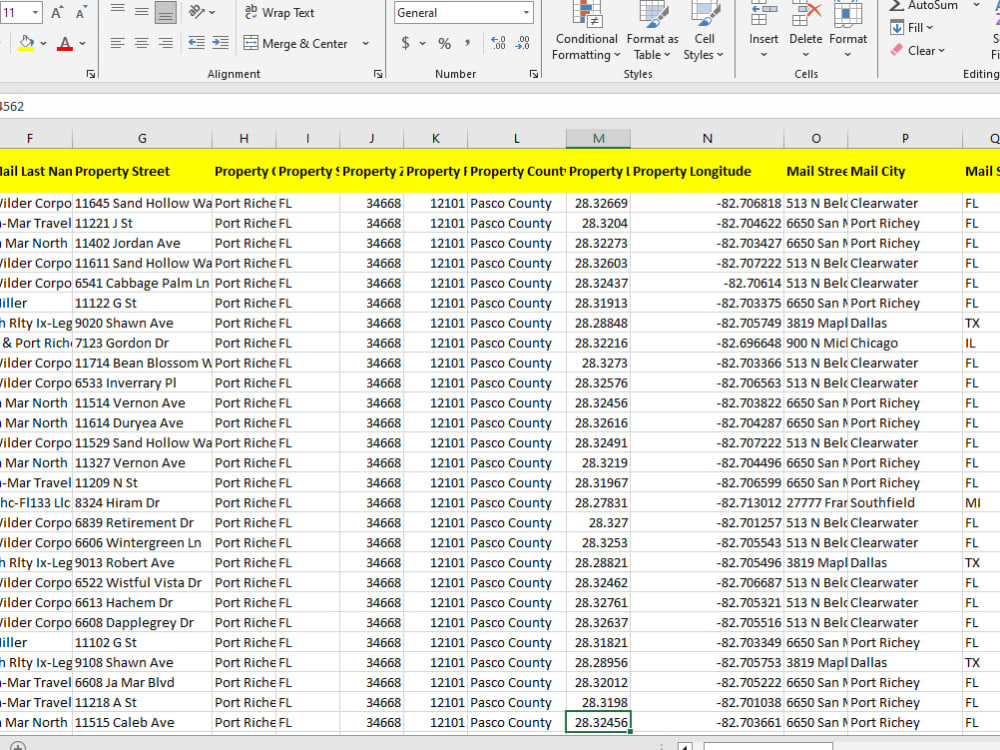Toggle Top Align in Alignment group
Screen dimensions: 1000x750
point(117,11)
